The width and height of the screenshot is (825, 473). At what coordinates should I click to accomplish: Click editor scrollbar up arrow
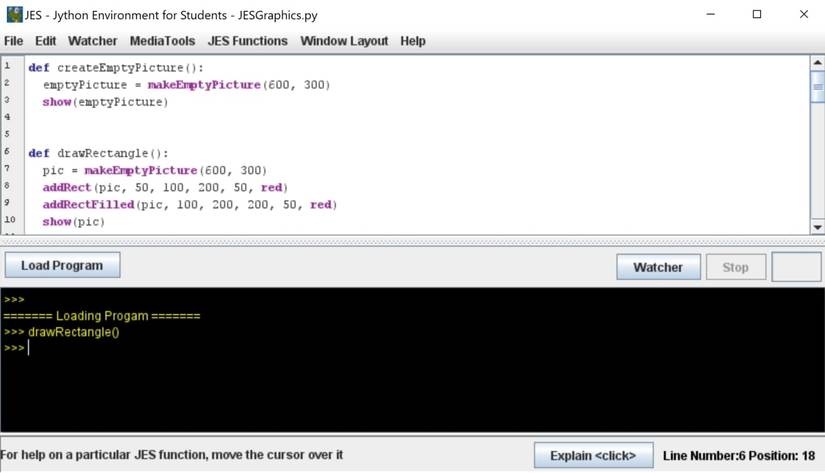pos(817,63)
